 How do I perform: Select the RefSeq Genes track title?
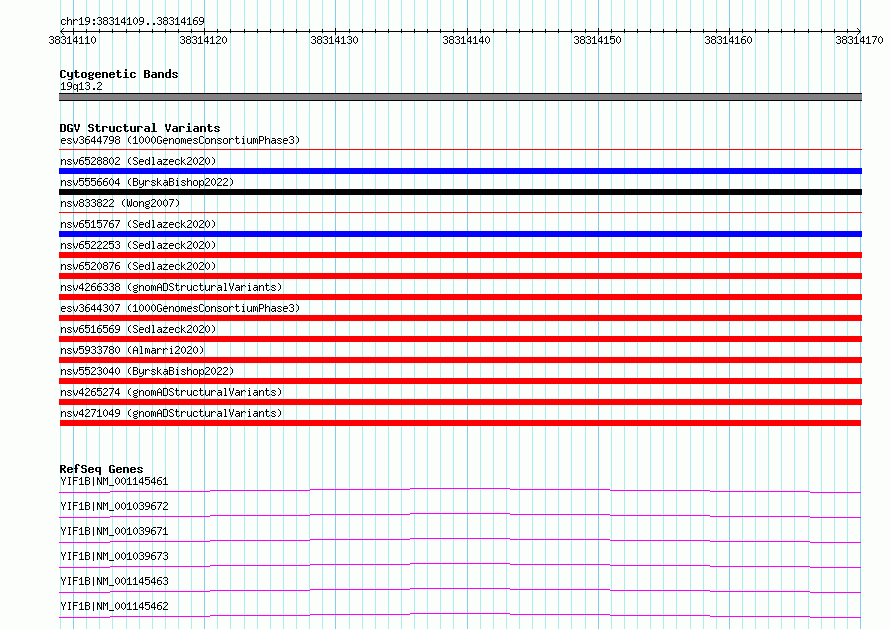(x=101, y=469)
